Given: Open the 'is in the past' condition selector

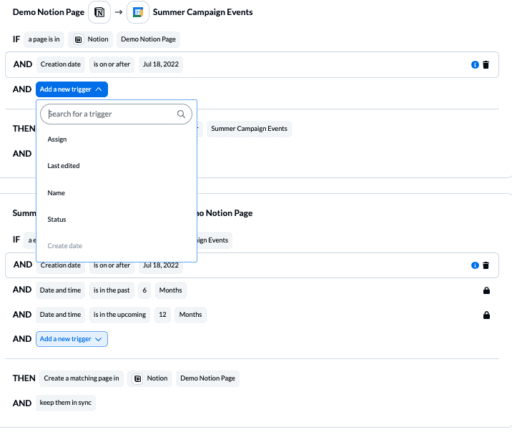Looking at the screenshot, I should 111,290.
